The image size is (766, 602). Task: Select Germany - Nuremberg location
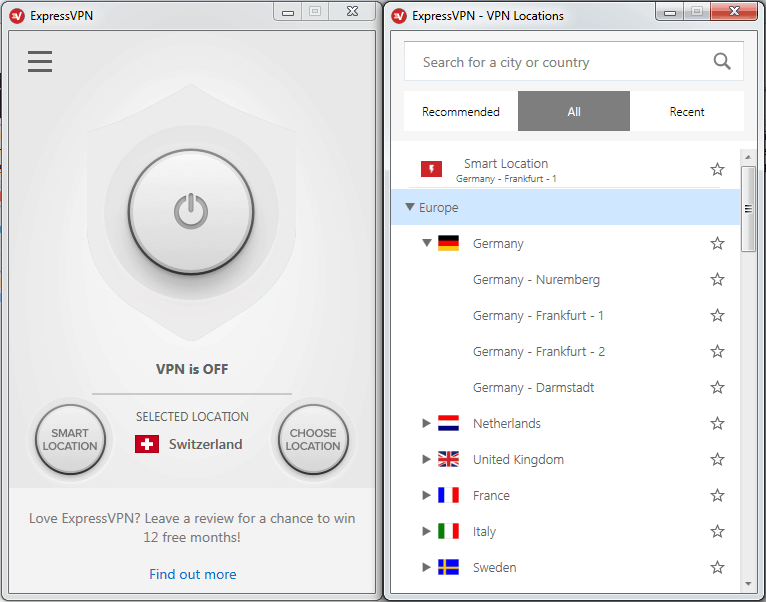(x=566, y=280)
